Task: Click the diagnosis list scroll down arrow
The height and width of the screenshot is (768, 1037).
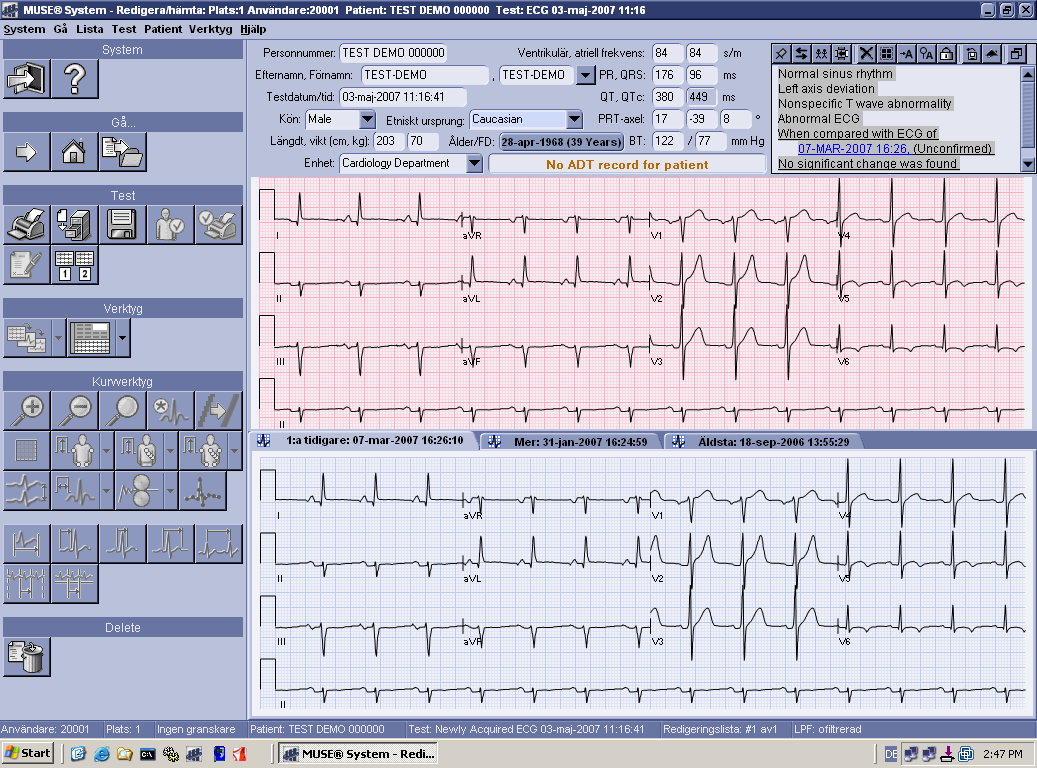Action: tap(1027, 164)
